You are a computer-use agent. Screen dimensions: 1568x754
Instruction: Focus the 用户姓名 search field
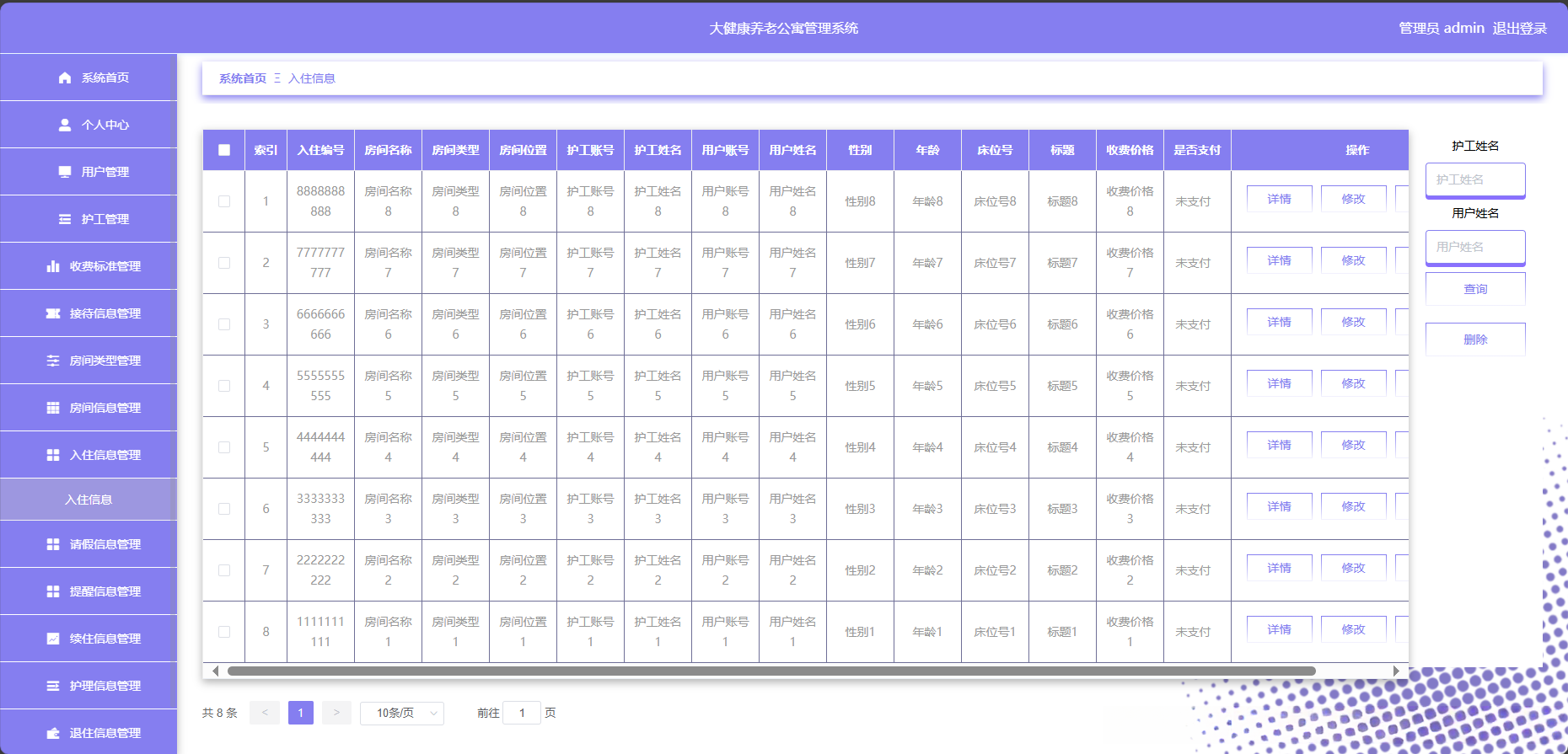[1475, 247]
